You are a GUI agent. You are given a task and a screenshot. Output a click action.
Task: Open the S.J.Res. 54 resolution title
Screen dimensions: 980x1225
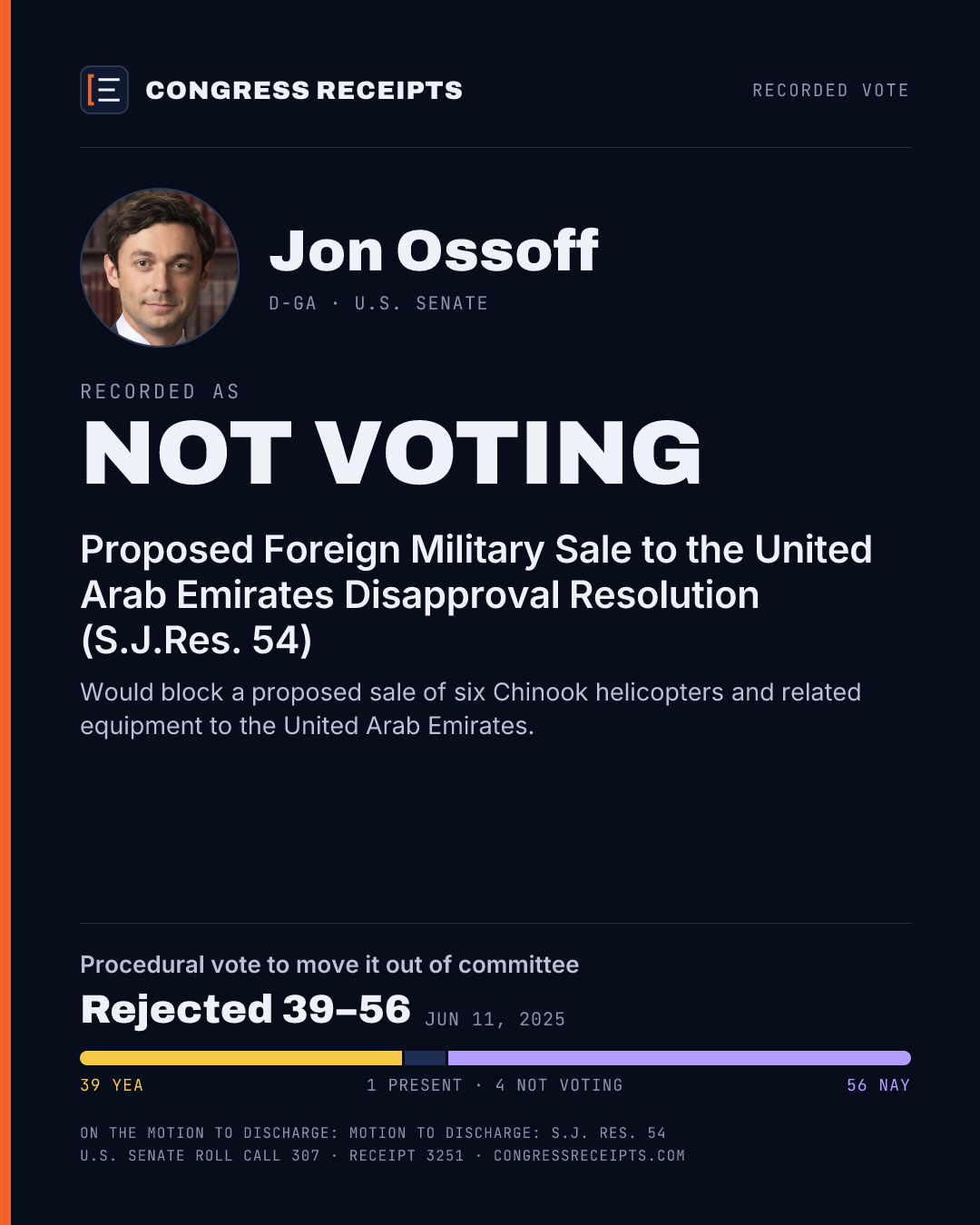(x=476, y=595)
